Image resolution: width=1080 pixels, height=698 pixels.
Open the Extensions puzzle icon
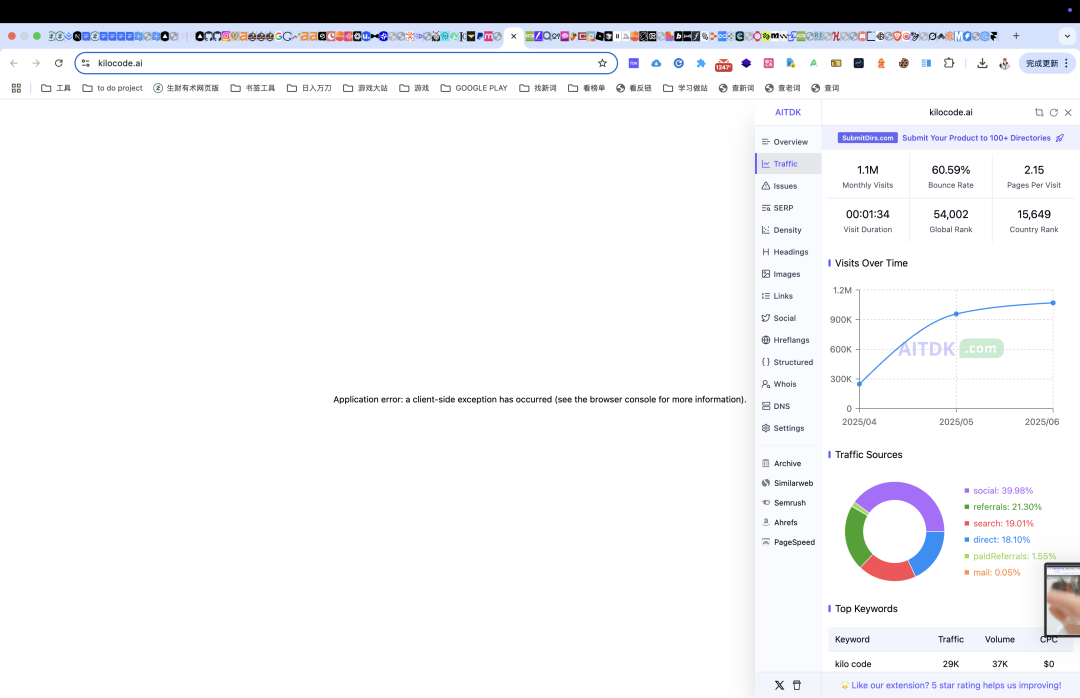[x=949, y=63]
